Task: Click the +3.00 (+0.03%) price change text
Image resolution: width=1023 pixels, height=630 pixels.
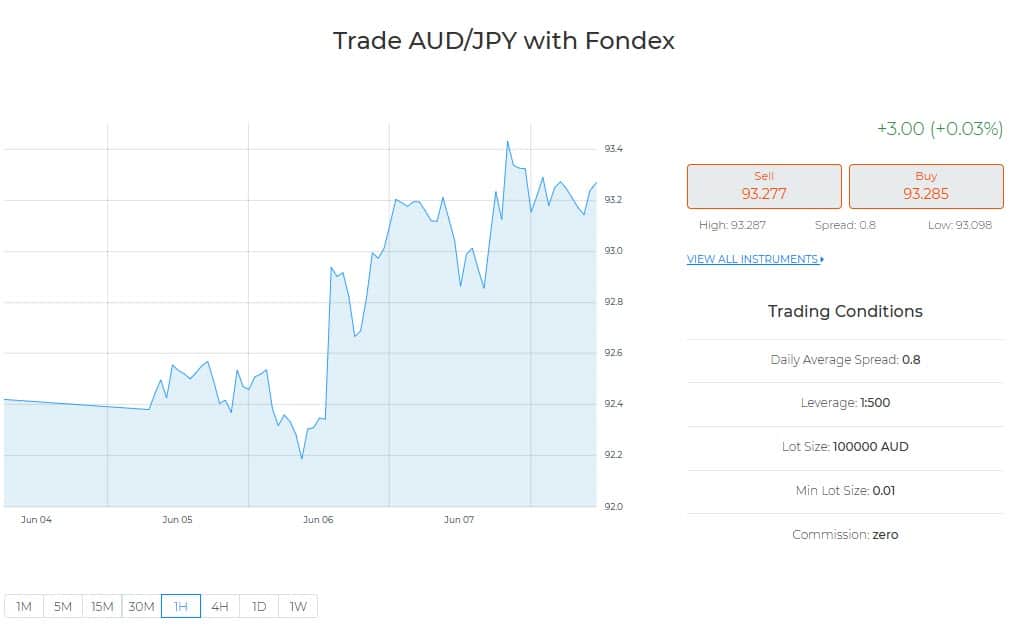Action: (x=939, y=128)
